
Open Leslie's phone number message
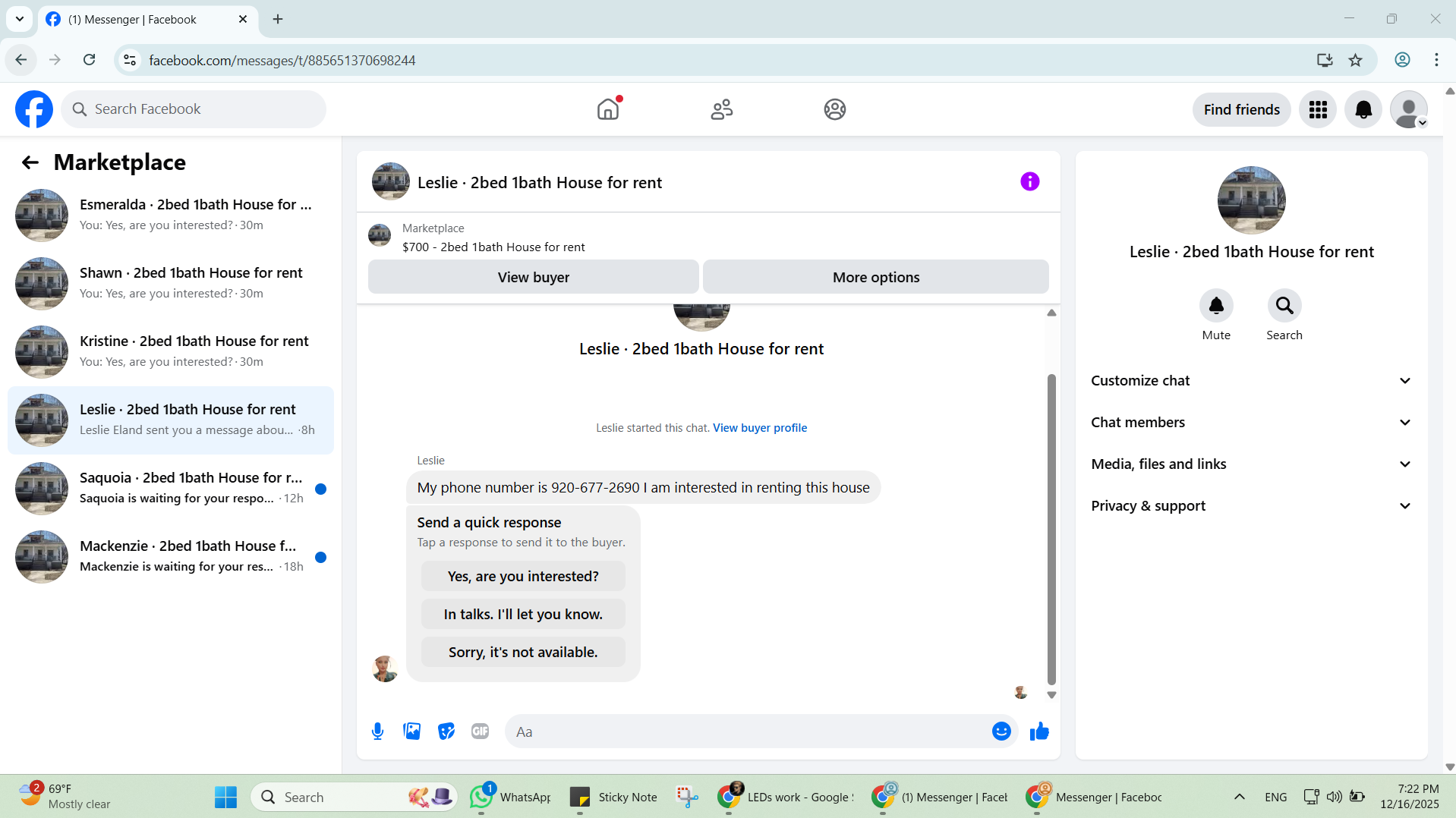point(643,488)
